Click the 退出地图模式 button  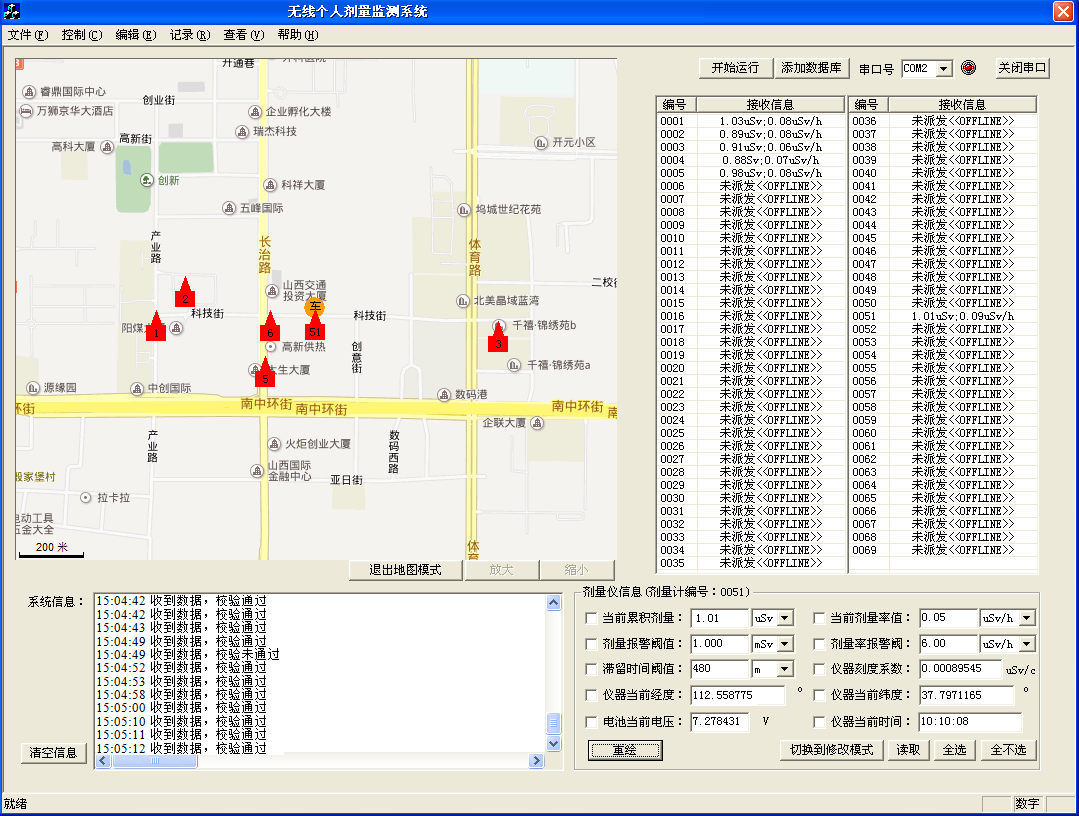pyautogui.click(x=405, y=570)
